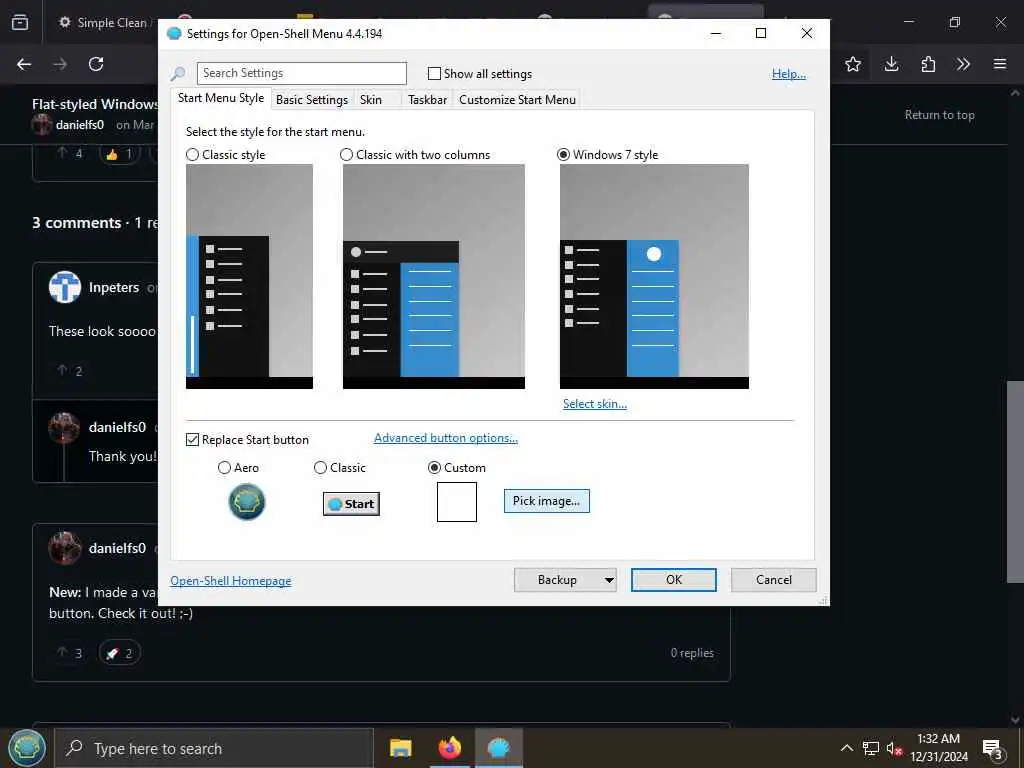Switch to Start Menu Style tab

point(221,98)
